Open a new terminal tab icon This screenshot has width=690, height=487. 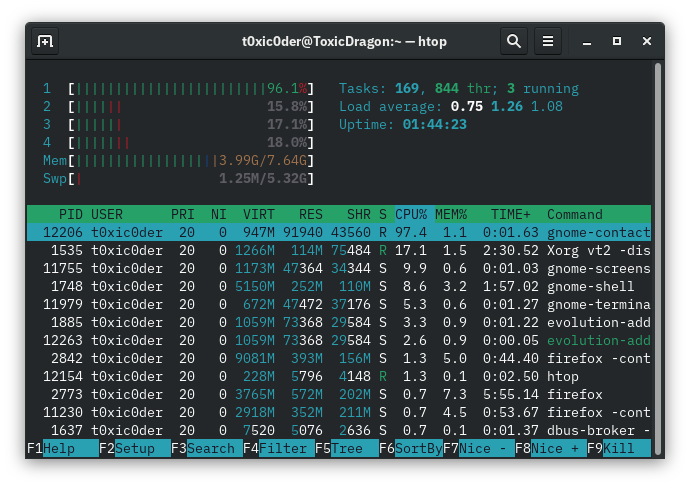tap(45, 41)
